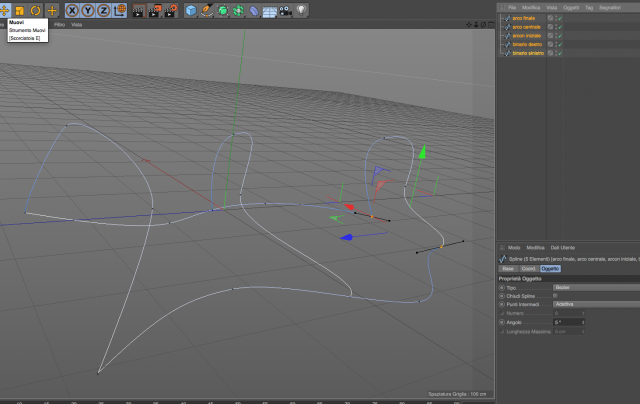Screen dimensions: 640x404
Task: Click viewport pan navigation icon
Action: 469,25
